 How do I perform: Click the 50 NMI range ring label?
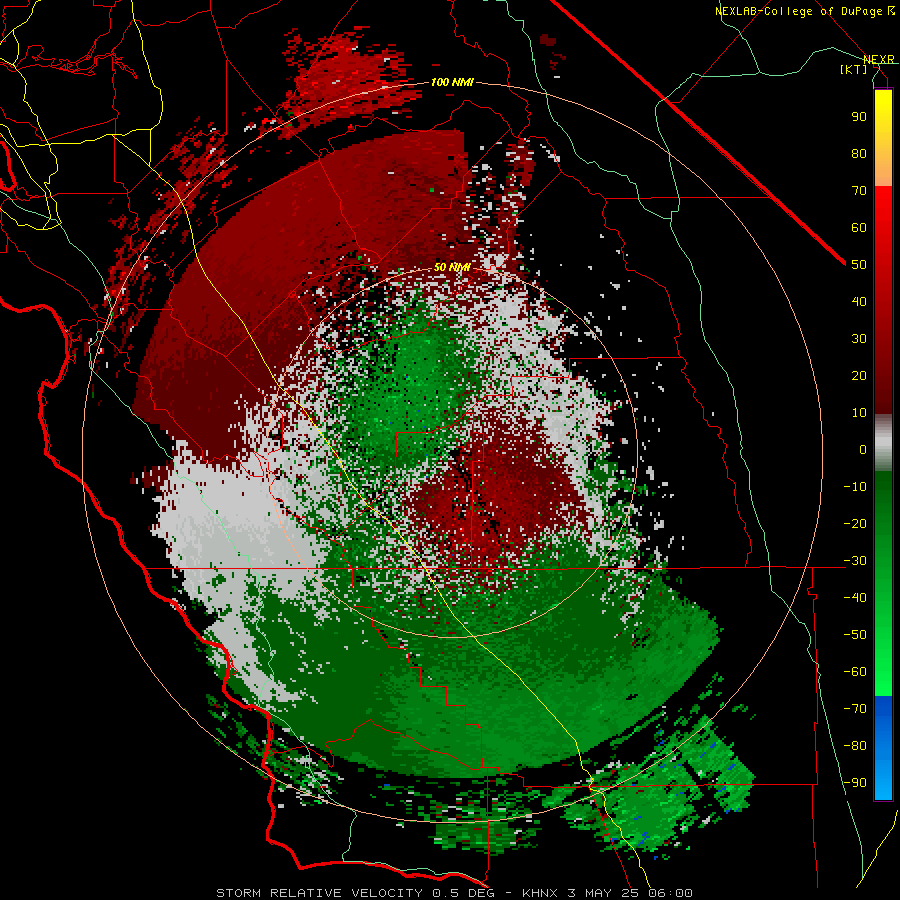point(452,267)
